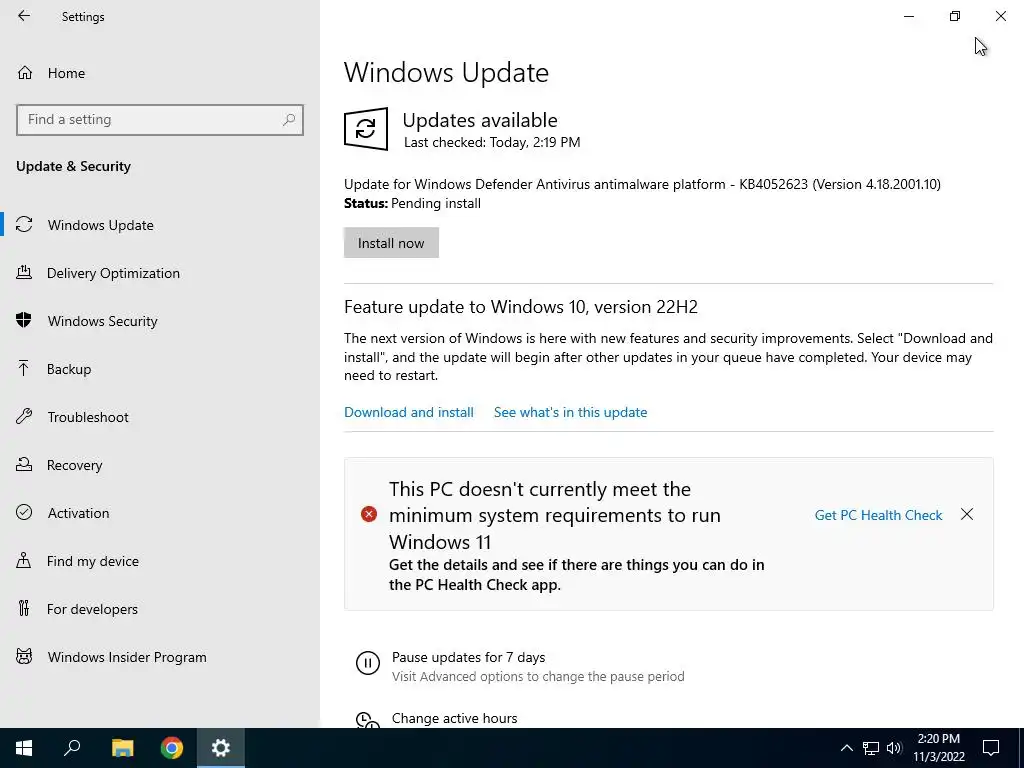
Task: Minimize the Settings window
Action: (x=909, y=16)
